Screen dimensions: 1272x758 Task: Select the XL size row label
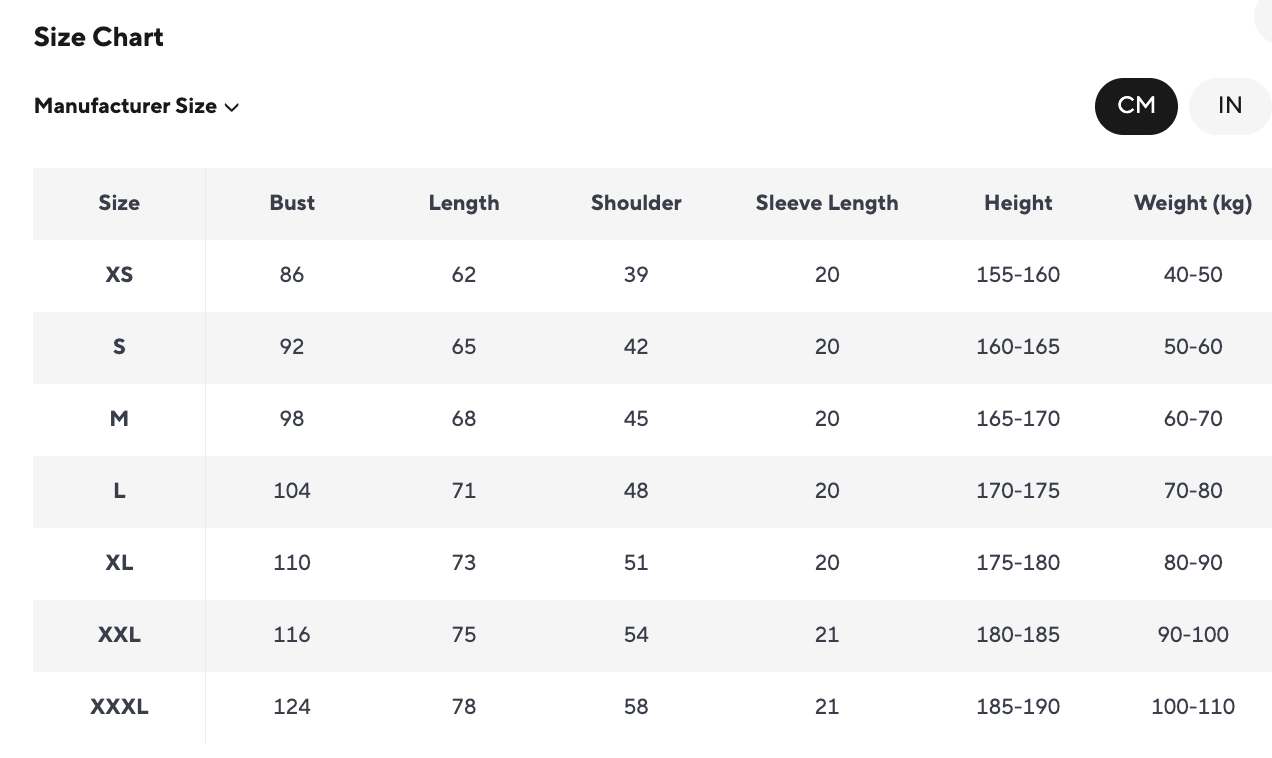click(x=119, y=563)
